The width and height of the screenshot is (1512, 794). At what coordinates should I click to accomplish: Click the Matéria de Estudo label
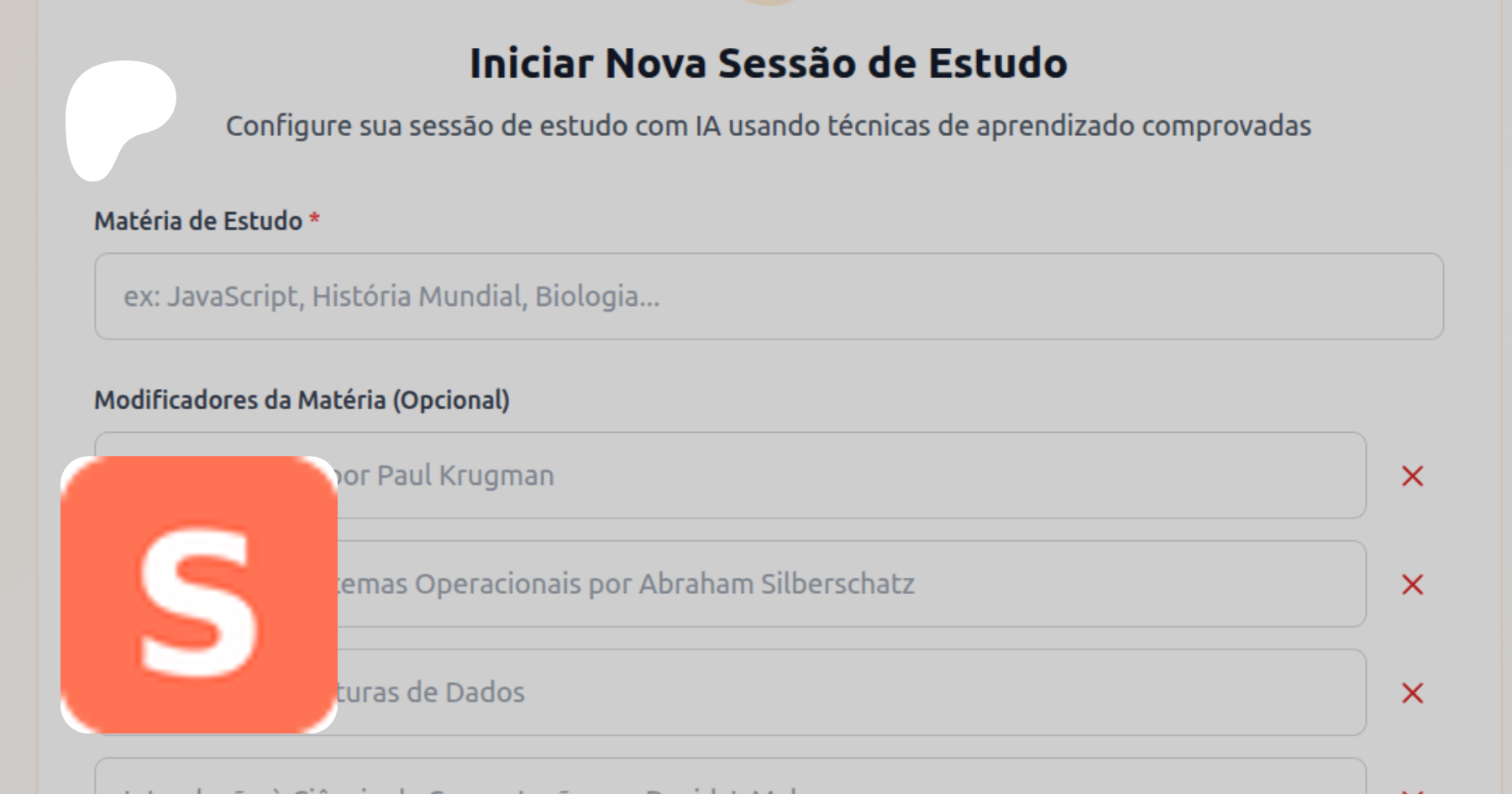pyautogui.click(x=198, y=221)
